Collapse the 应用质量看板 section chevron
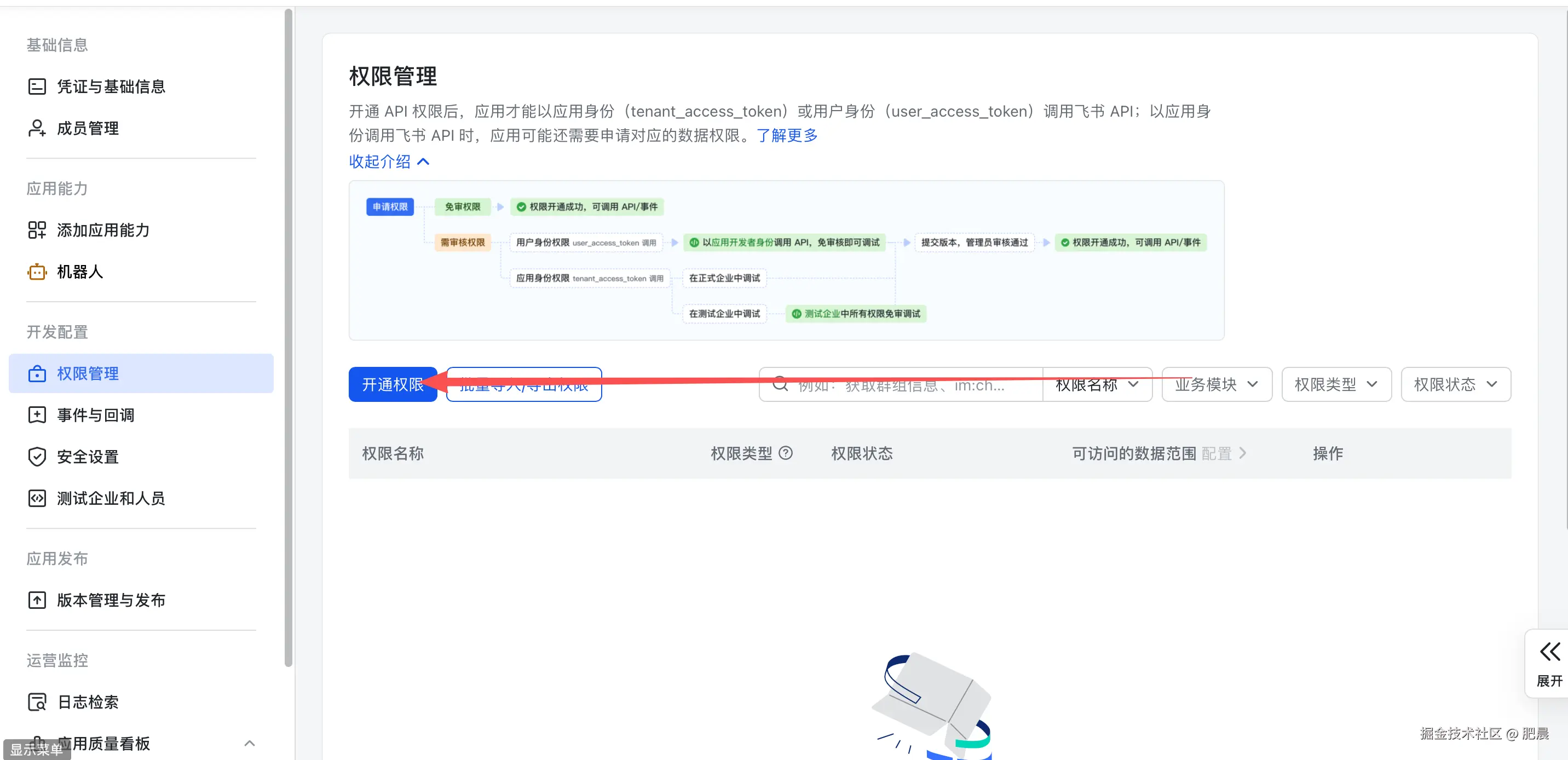Screen dimensions: 1568x760 tap(250, 743)
